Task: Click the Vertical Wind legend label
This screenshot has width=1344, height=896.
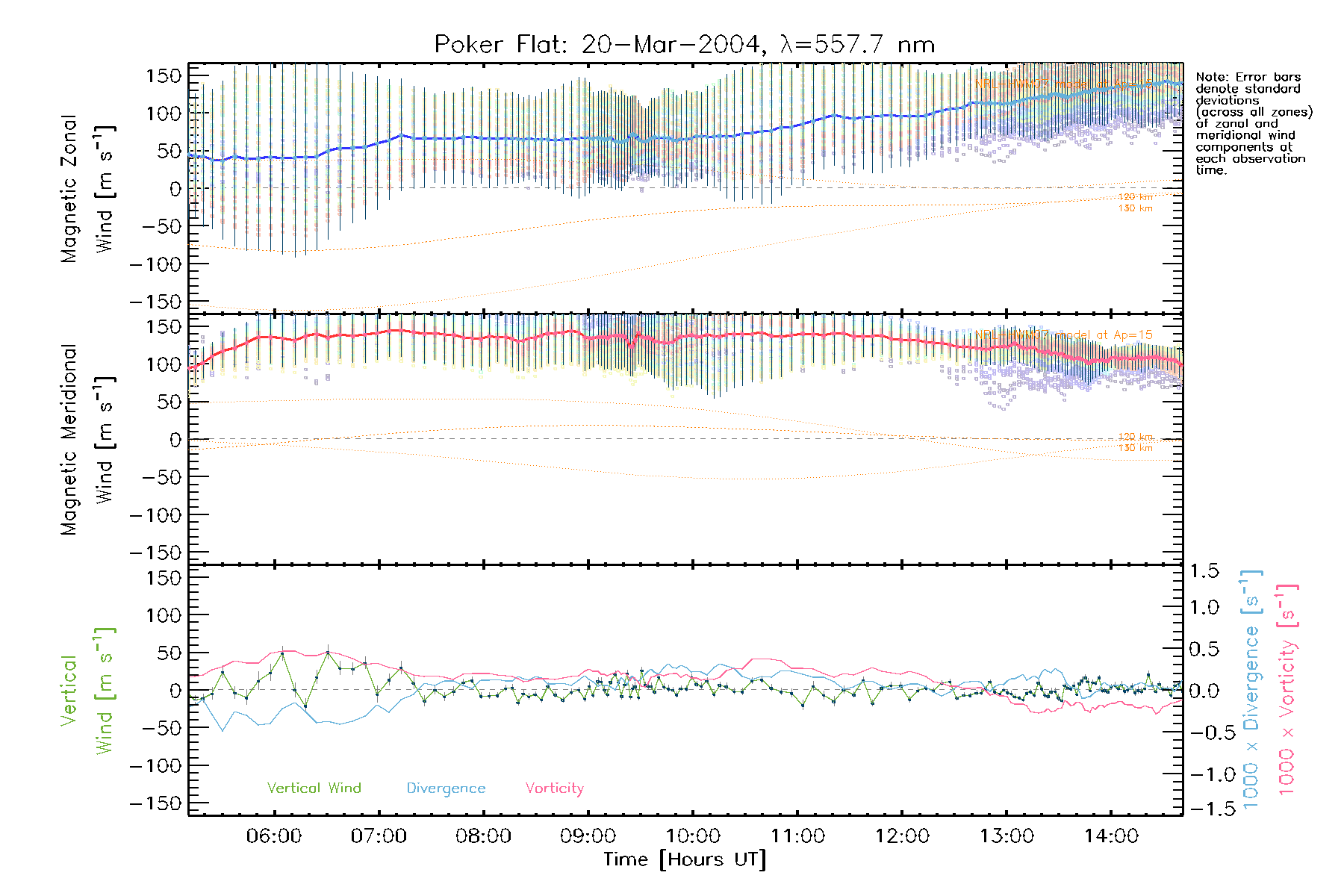Action: pos(314,788)
